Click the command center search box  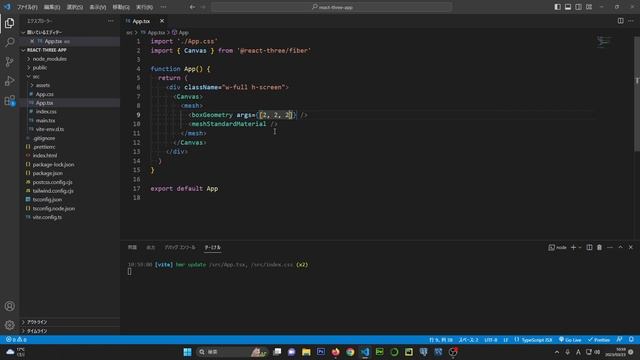coord(332,7)
